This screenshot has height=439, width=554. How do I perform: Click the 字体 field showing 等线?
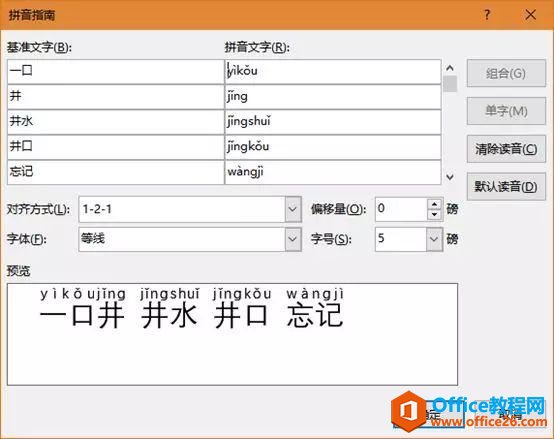[x=182, y=239]
